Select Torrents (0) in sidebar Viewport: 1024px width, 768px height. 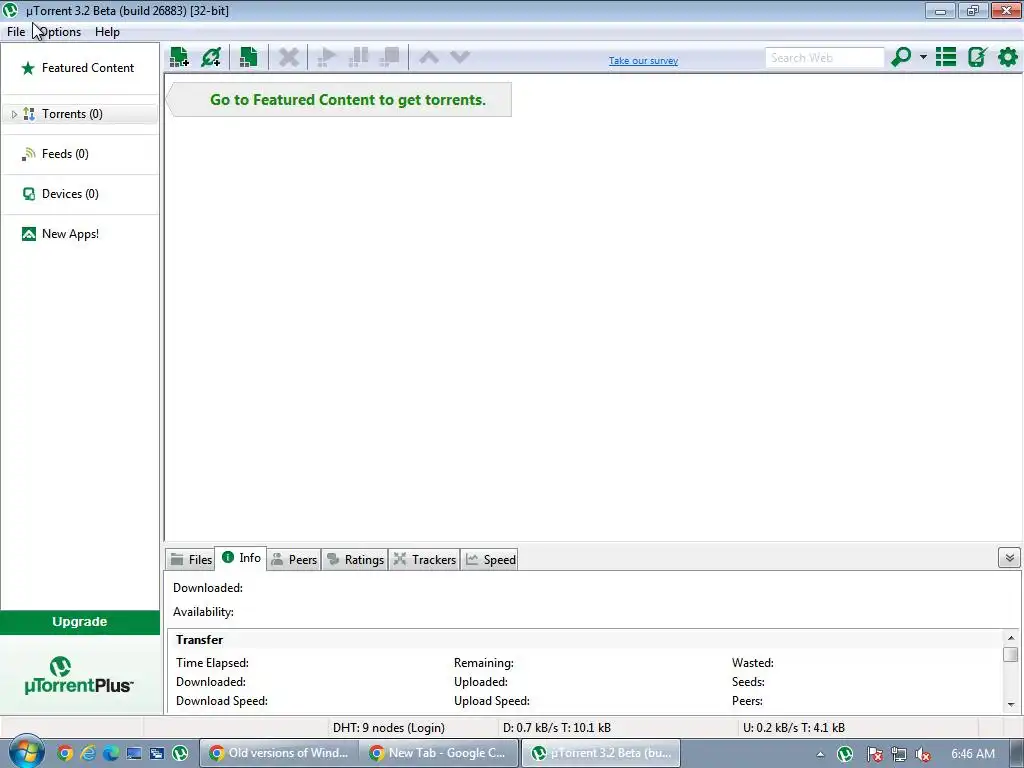pyautogui.click(x=80, y=114)
